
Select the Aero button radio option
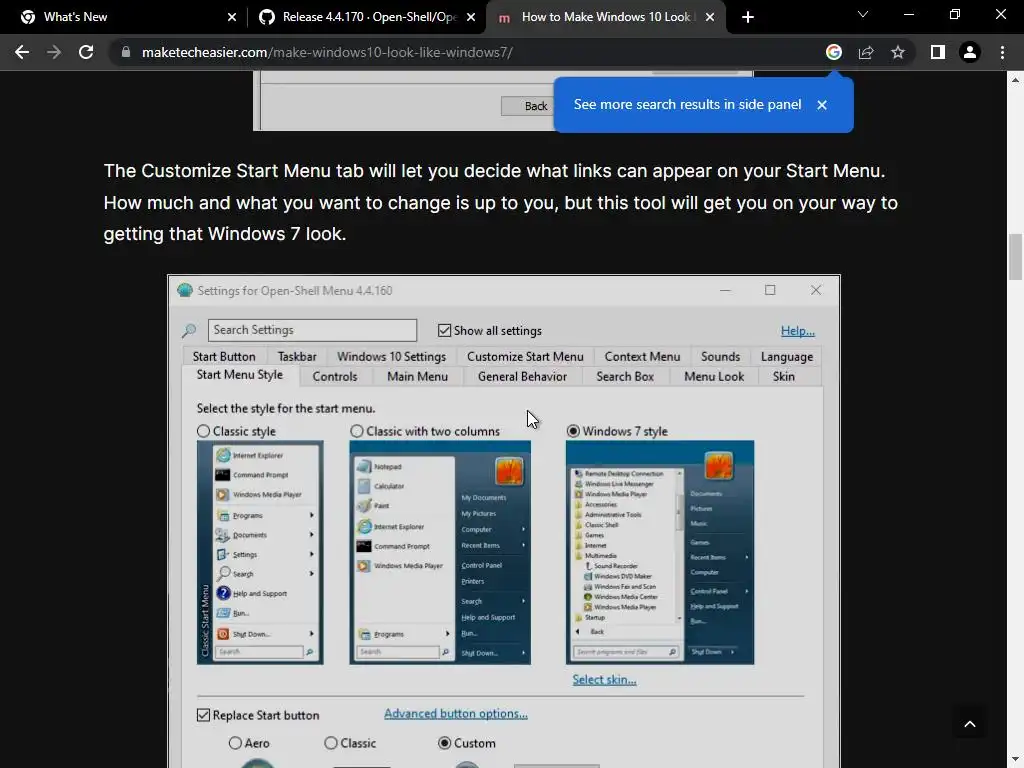pos(235,743)
